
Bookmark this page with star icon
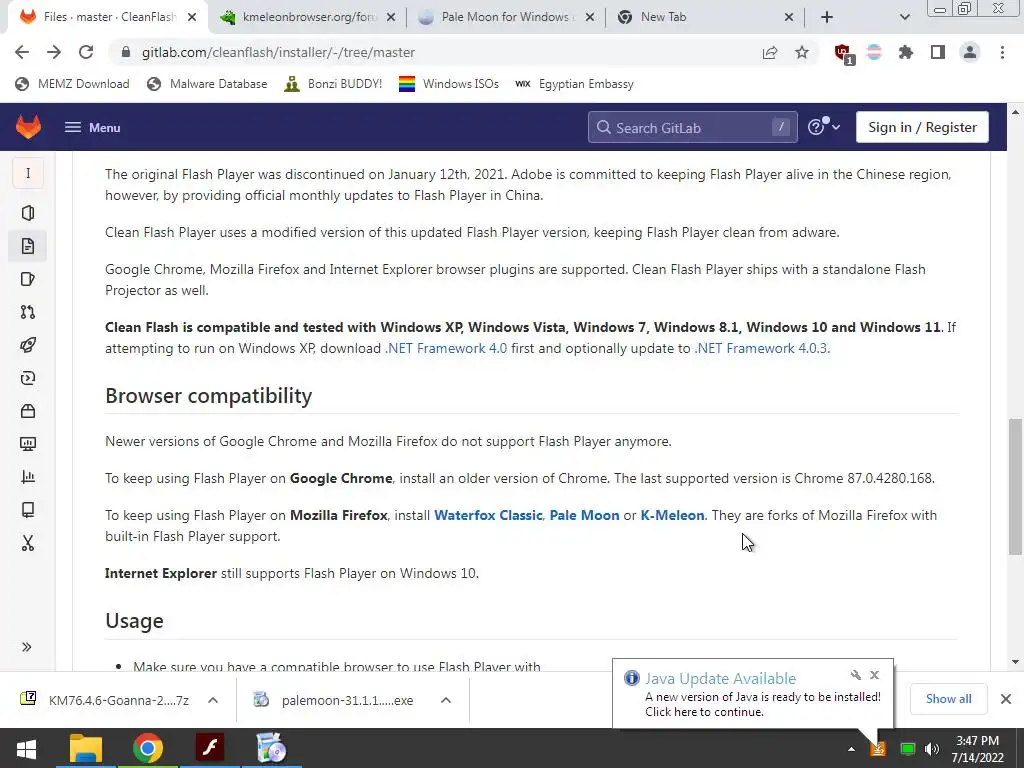pos(802,52)
